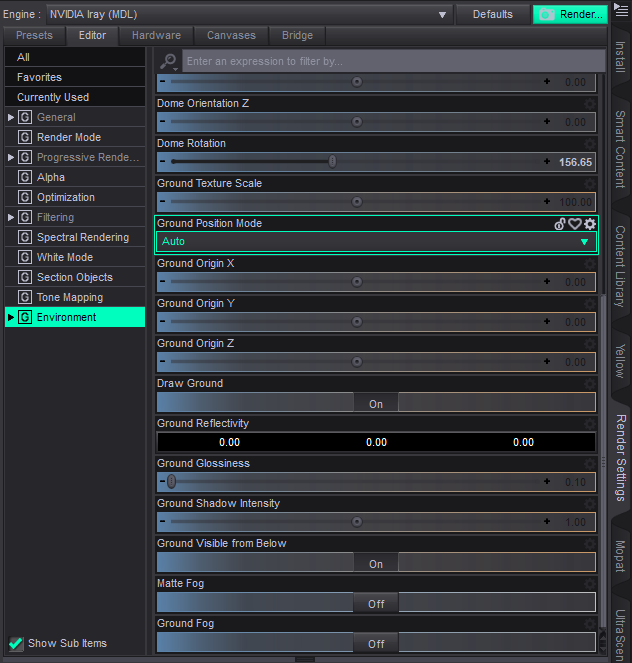Select the Section Objects category

coord(75,277)
